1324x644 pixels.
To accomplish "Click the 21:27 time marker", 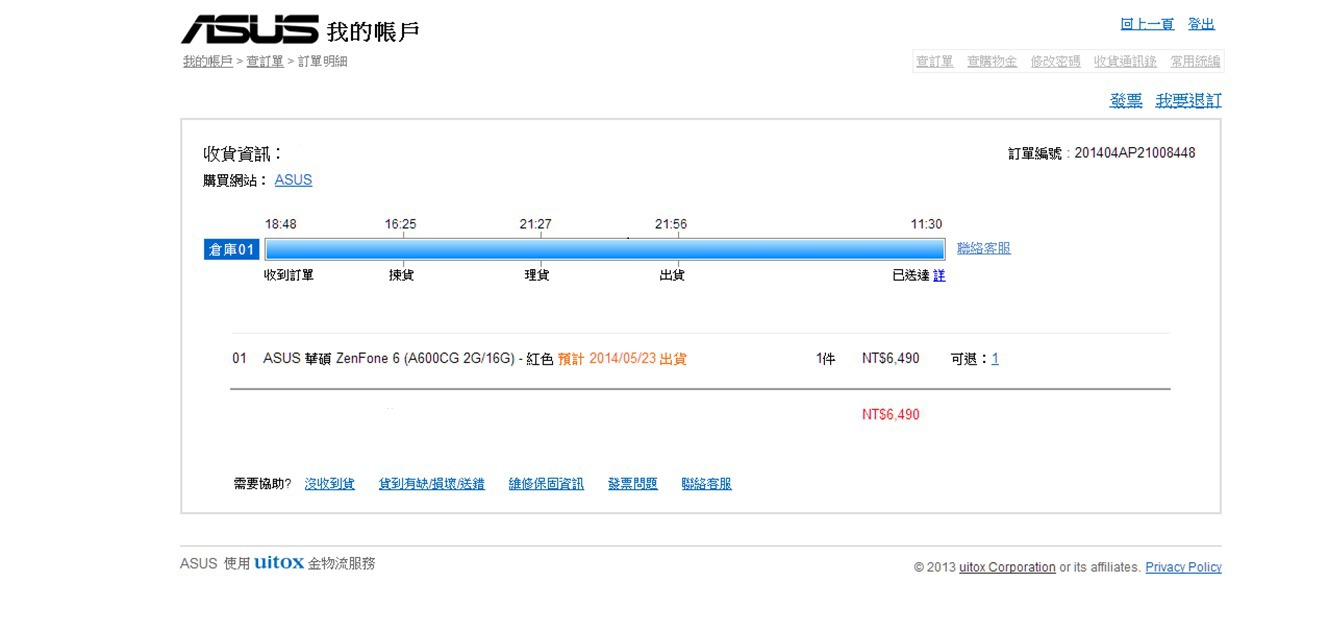I will coord(535,224).
